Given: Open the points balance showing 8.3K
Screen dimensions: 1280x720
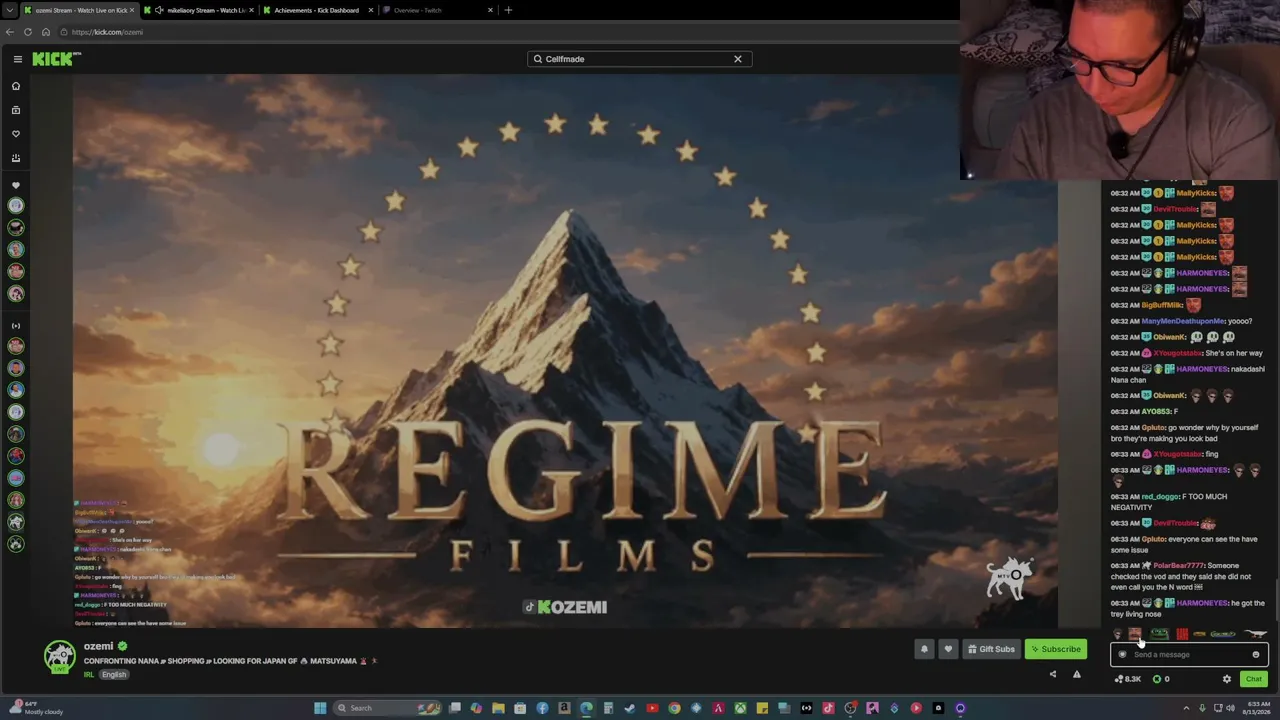Looking at the screenshot, I should click(x=1128, y=679).
